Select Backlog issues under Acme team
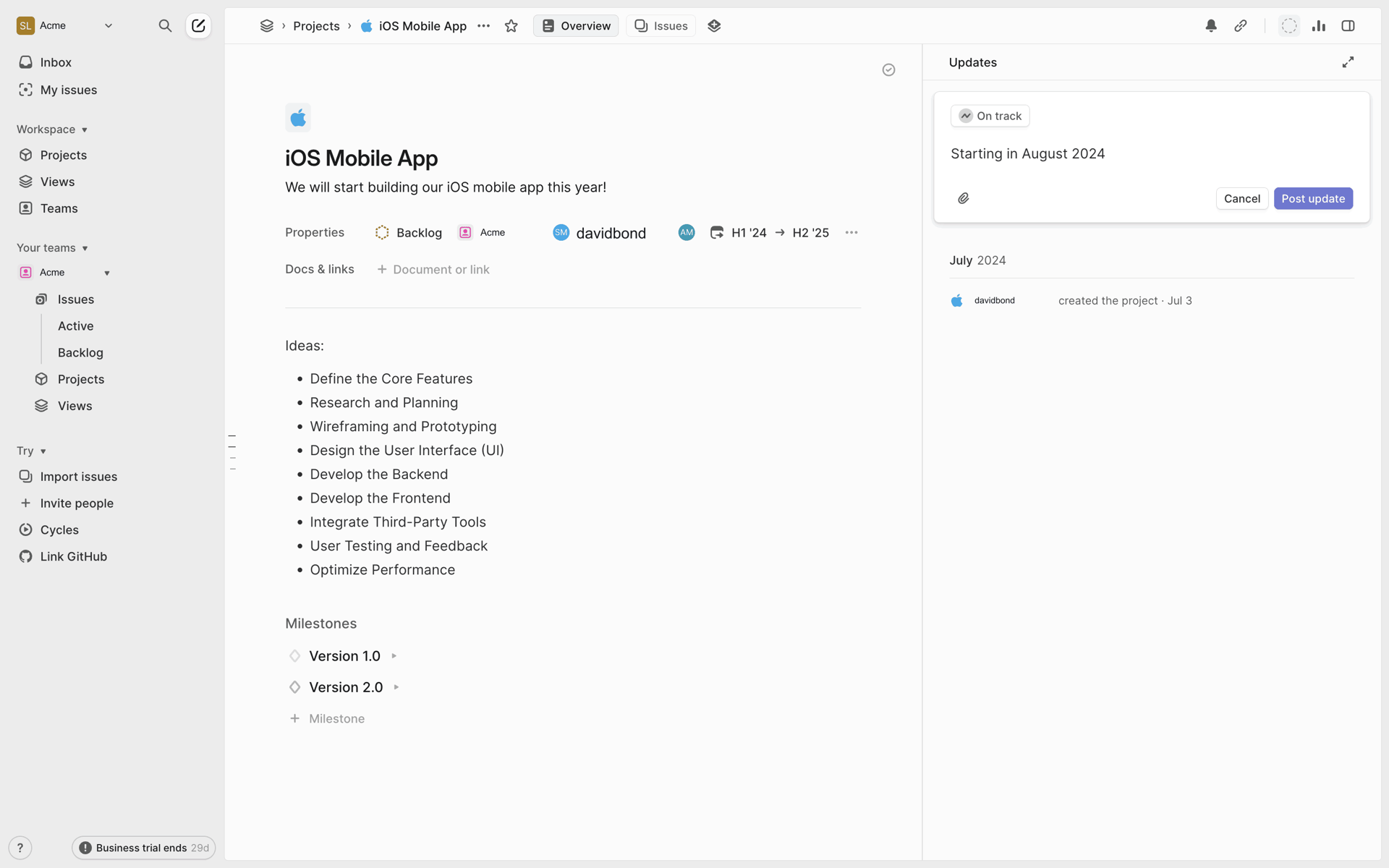This screenshot has width=1389, height=868. point(80,353)
